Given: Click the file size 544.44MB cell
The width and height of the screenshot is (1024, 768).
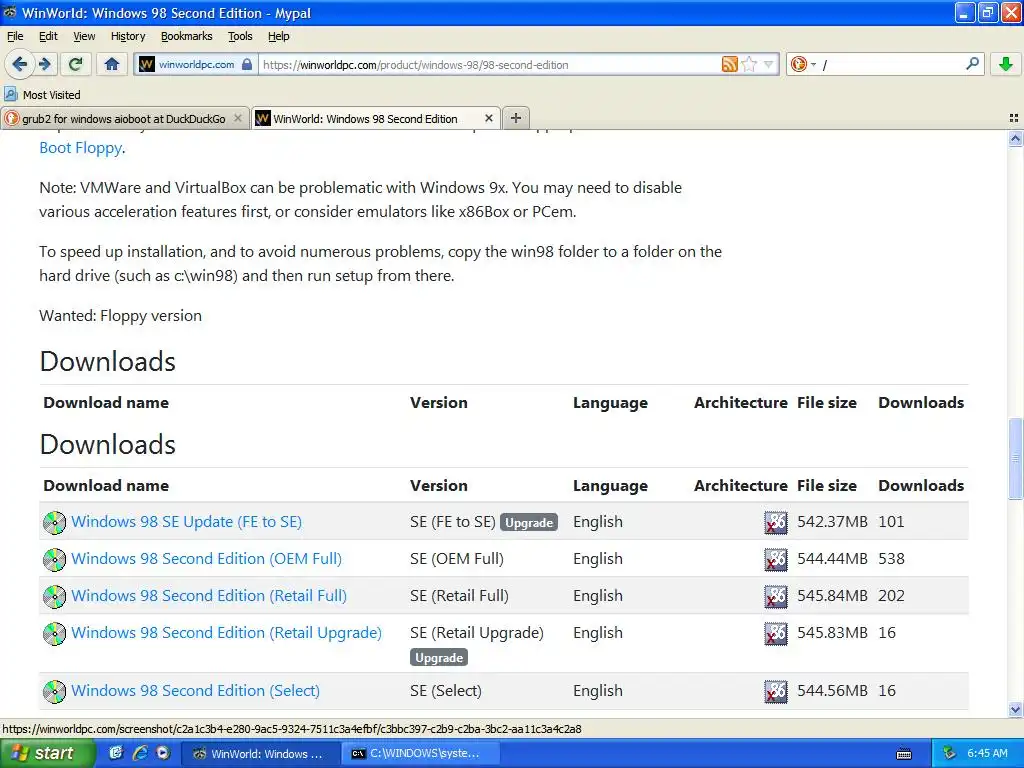Looking at the screenshot, I should pyautogui.click(x=832, y=559).
